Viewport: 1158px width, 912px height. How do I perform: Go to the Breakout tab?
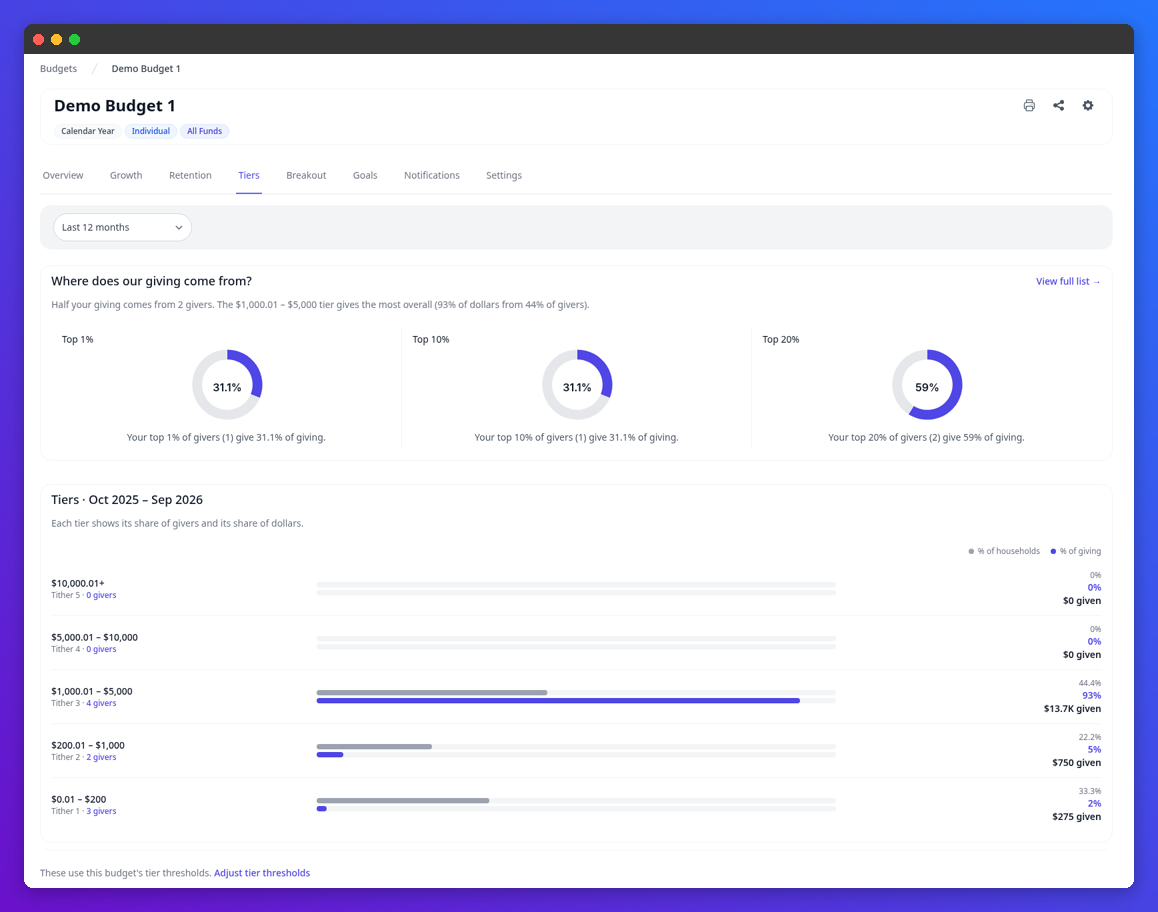306,176
